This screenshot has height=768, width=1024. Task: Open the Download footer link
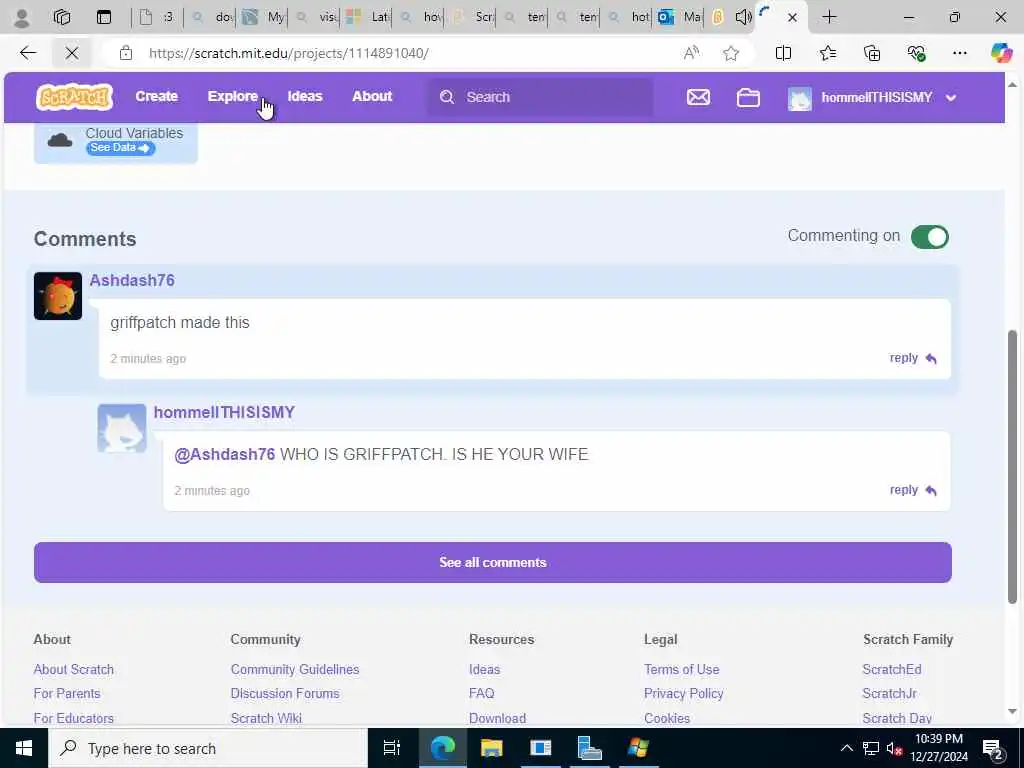tap(497, 718)
